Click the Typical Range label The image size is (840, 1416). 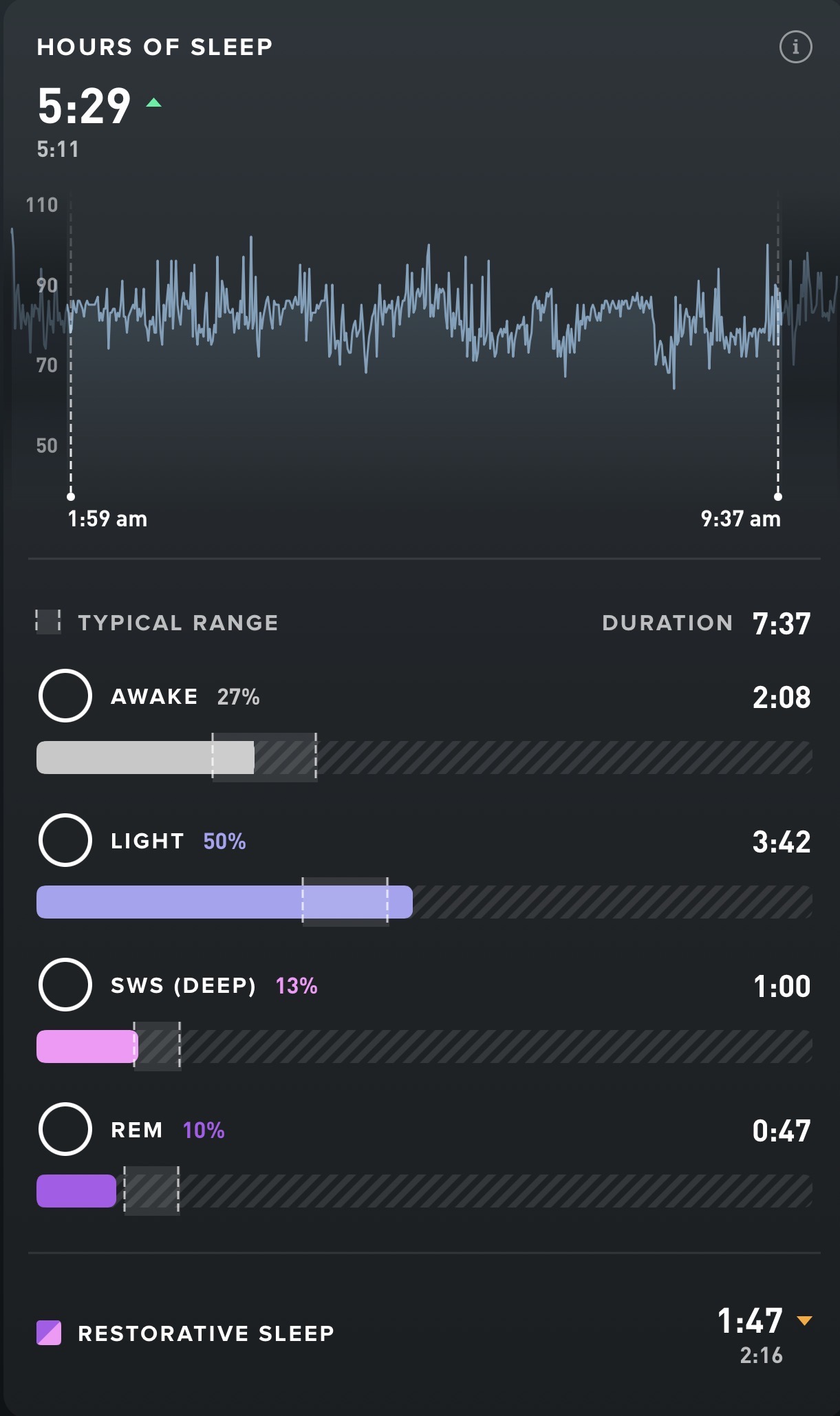pos(178,623)
